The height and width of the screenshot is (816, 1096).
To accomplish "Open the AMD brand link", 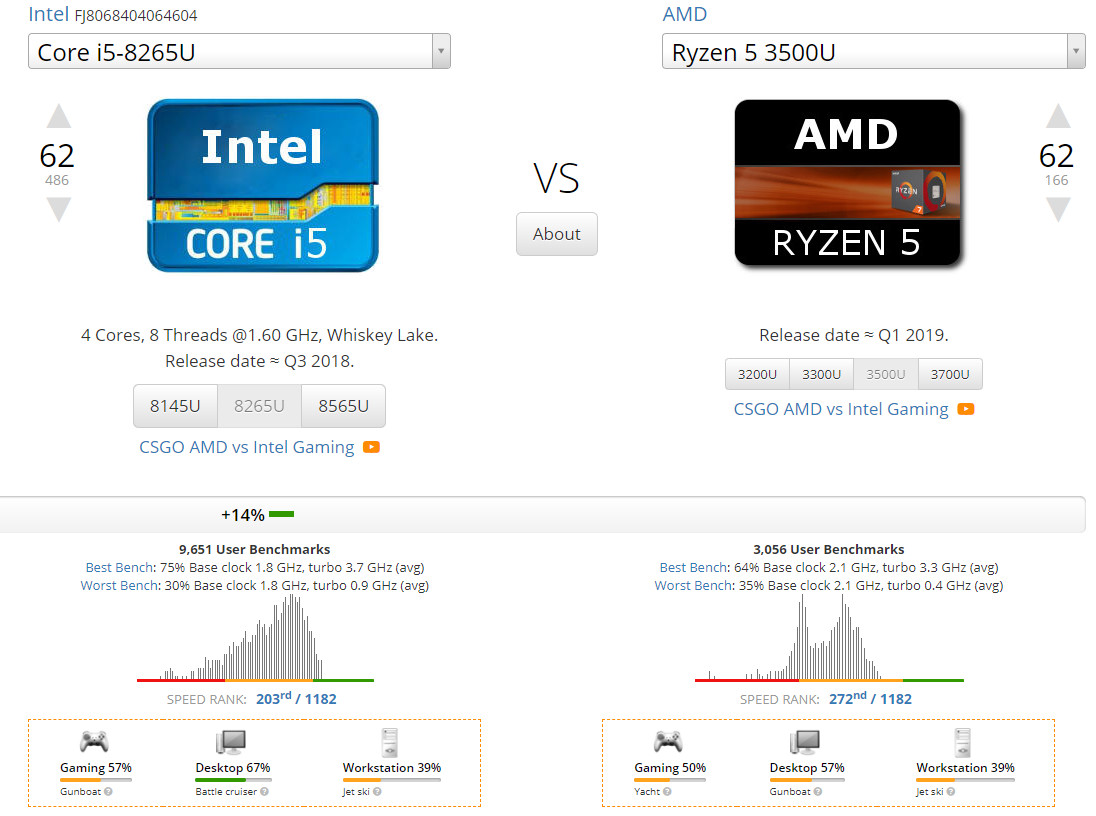I will pos(684,14).
